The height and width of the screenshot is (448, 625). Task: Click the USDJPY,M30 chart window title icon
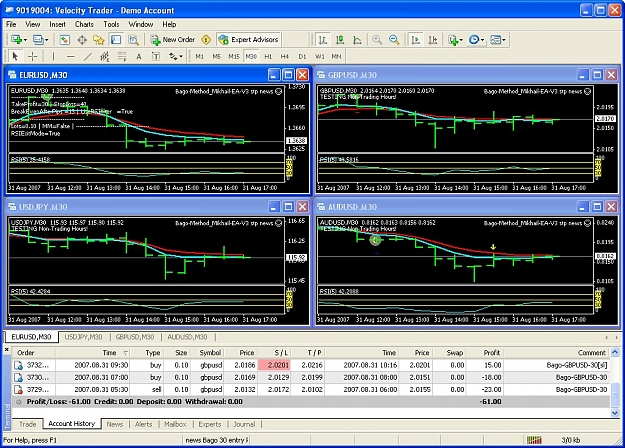tap(12, 206)
